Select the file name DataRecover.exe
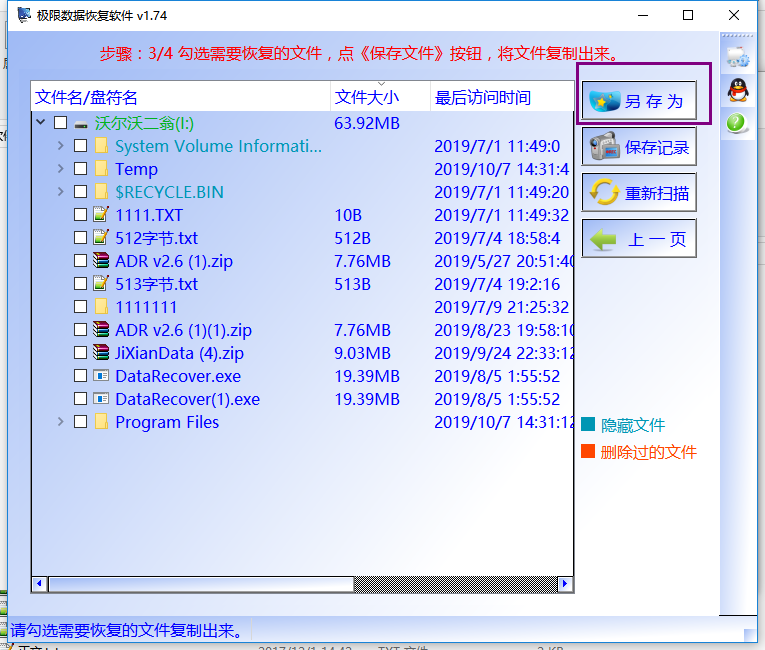The height and width of the screenshot is (650, 765). coord(178,376)
